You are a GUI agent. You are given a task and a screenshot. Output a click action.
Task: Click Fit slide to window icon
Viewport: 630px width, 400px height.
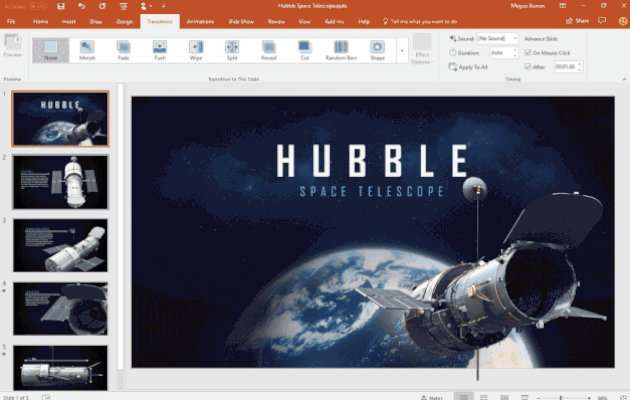622,398
